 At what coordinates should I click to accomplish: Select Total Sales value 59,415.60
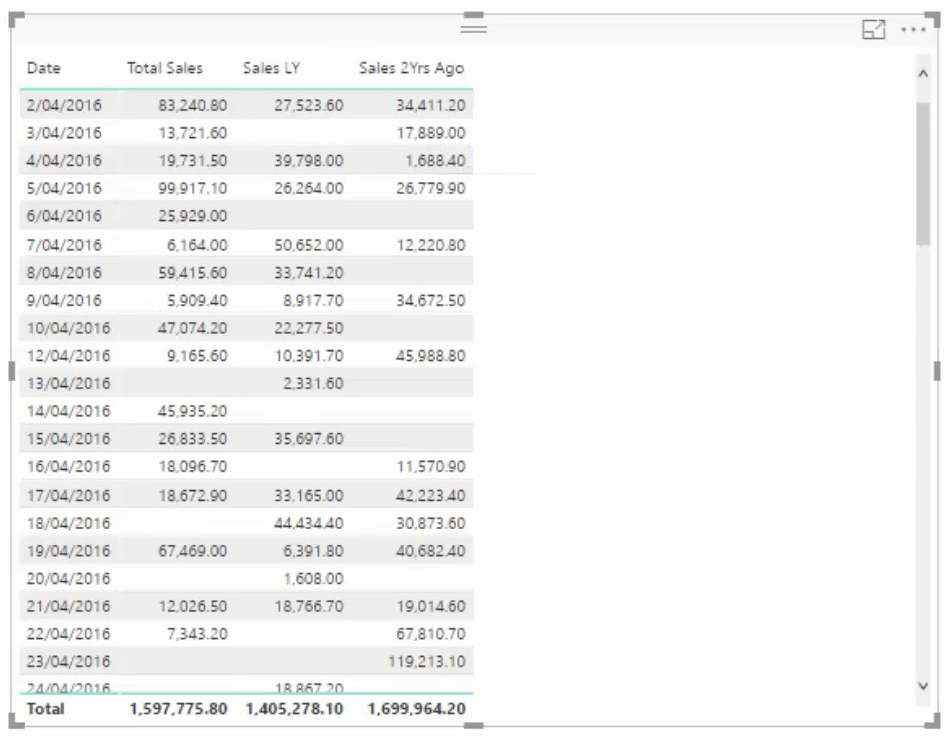[x=193, y=273]
